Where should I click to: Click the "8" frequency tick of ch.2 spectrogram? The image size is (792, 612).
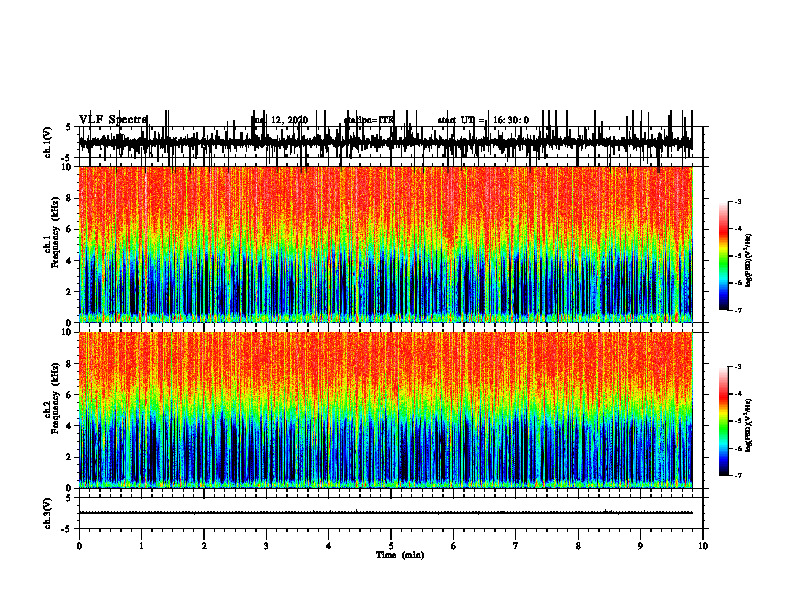tap(70, 364)
